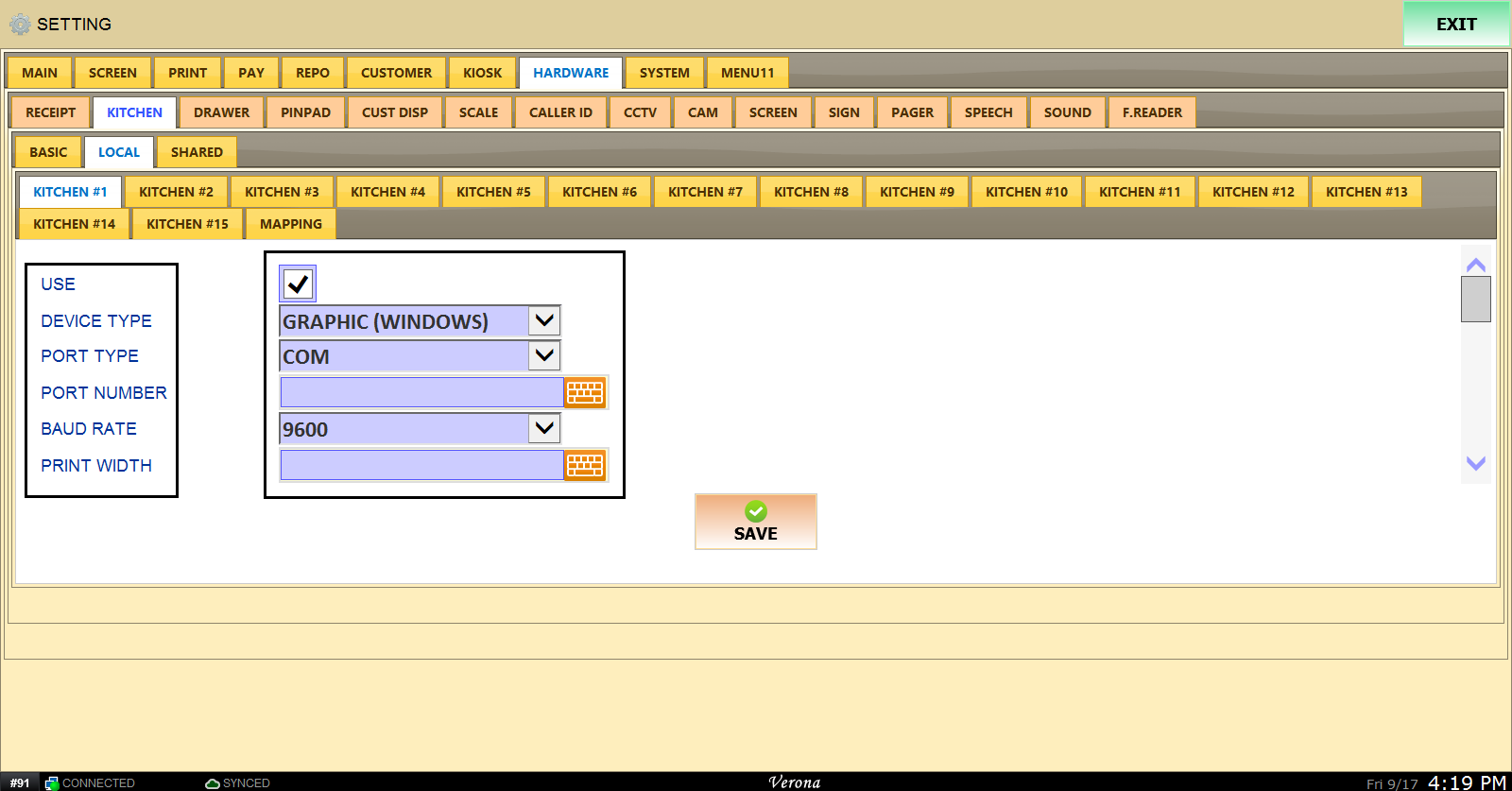Open the PRINT tab
This screenshot has width=1512, height=791.
[187, 73]
